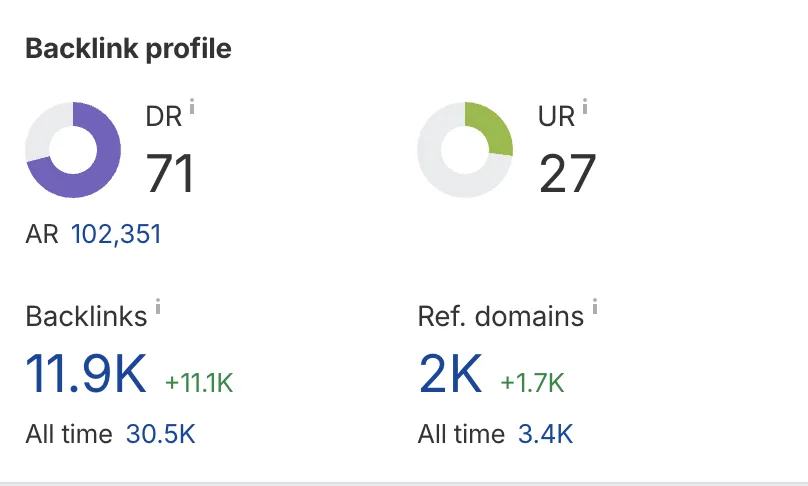Image resolution: width=808 pixels, height=486 pixels.
Task: Open the Backlinks info tooltip icon
Action: [x=157, y=307]
